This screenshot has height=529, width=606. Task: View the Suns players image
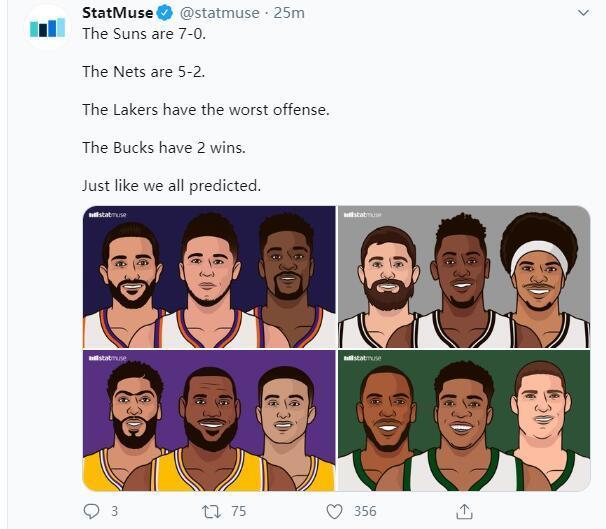[209, 277]
